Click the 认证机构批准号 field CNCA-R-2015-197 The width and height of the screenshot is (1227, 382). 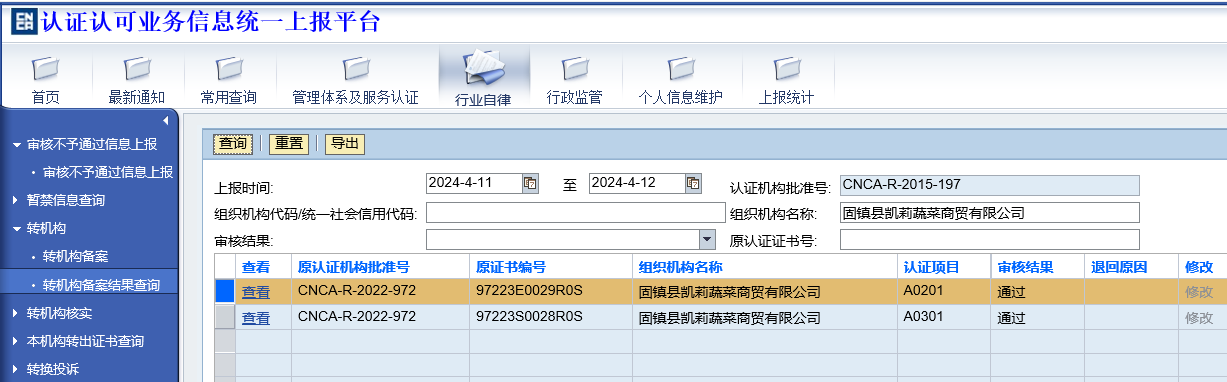[989, 185]
